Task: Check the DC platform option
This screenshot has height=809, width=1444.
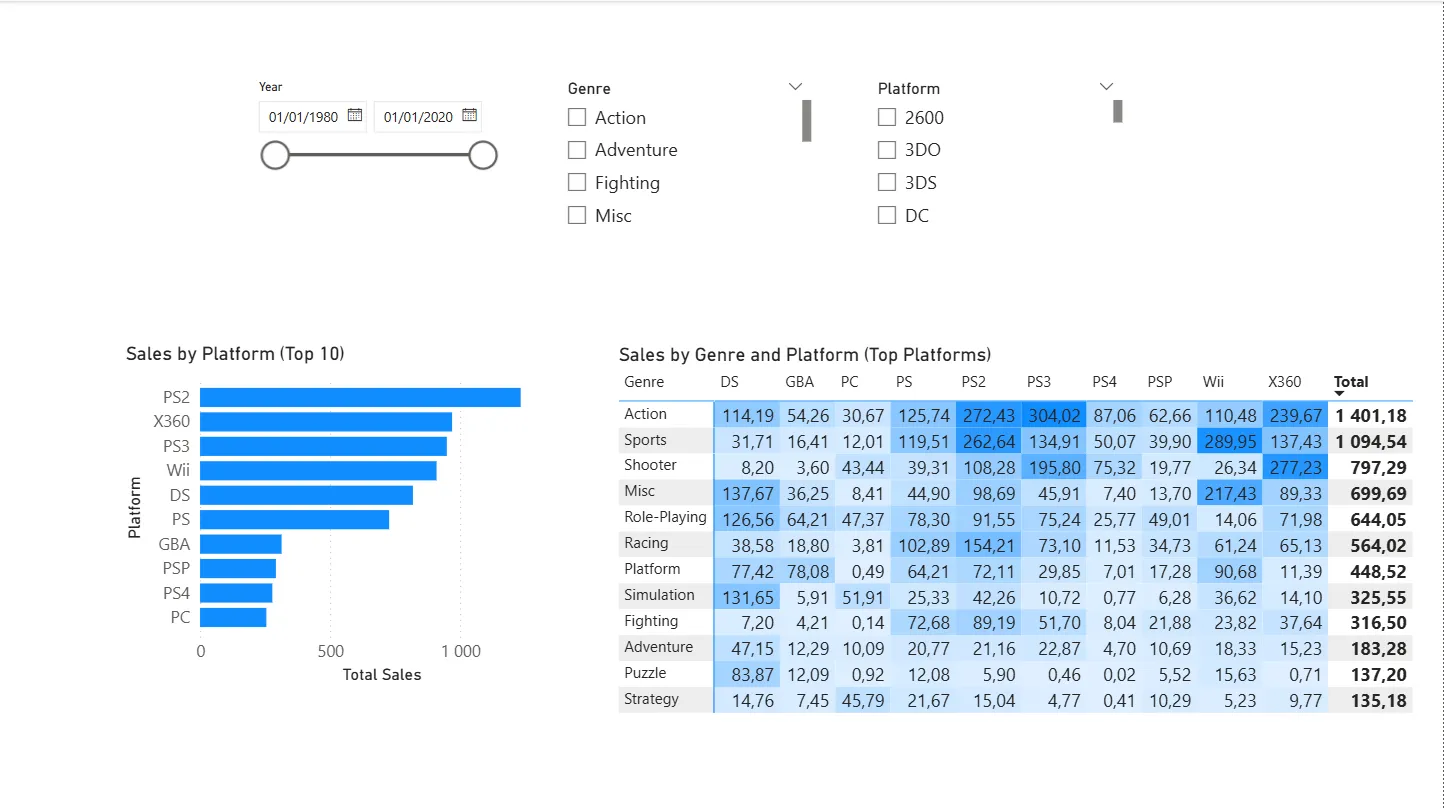Action: pos(887,215)
